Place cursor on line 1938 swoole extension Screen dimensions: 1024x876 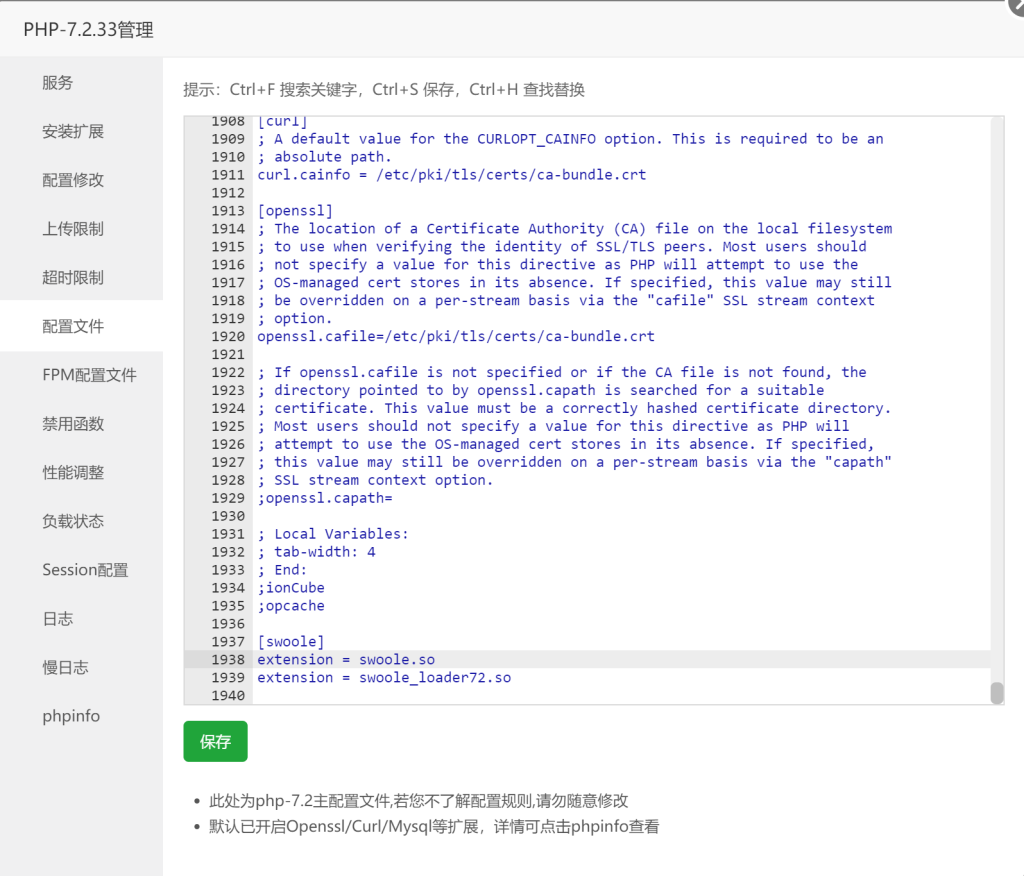(345, 659)
